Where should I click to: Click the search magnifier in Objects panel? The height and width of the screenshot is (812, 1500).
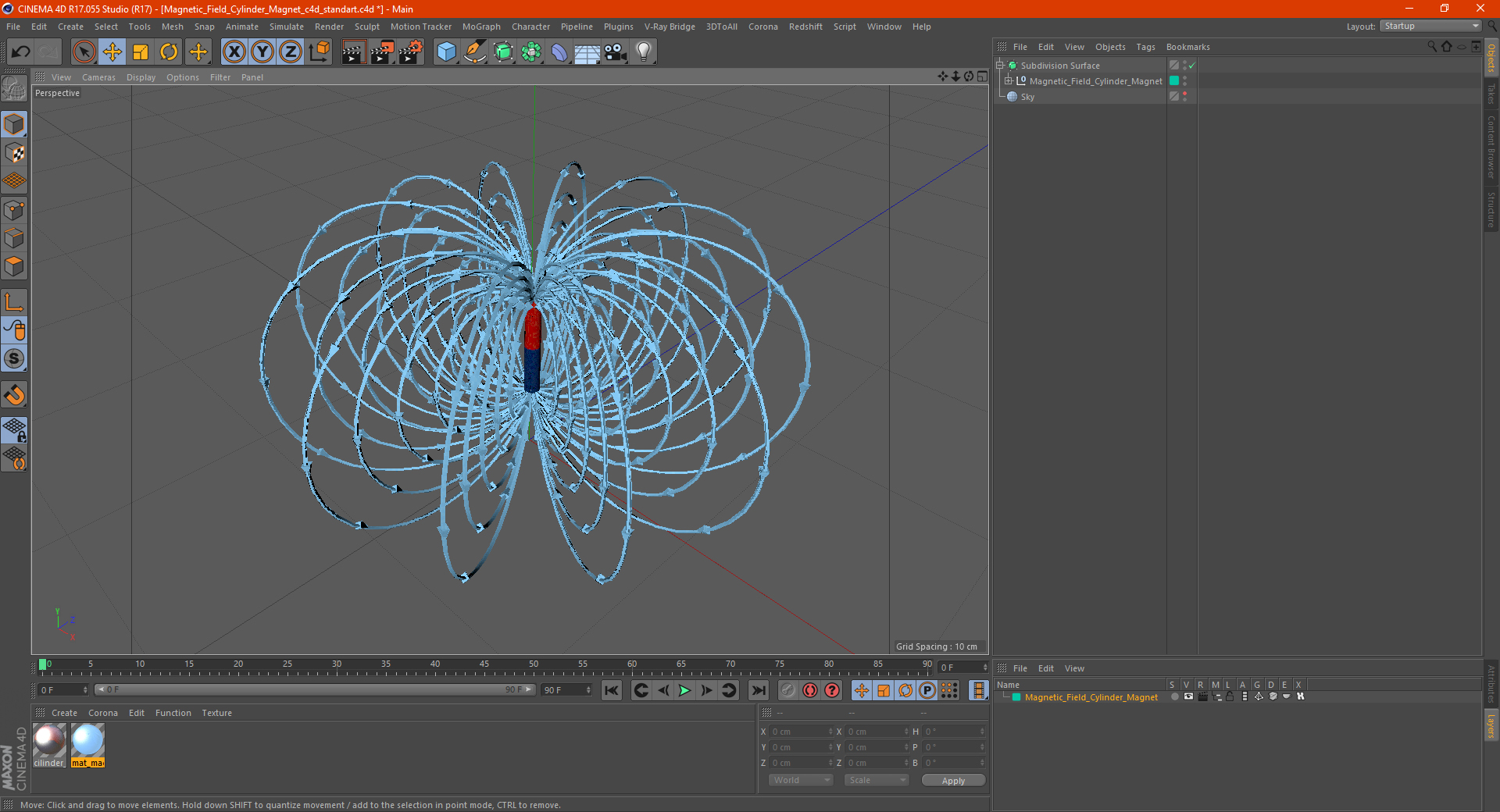point(1432,47)
